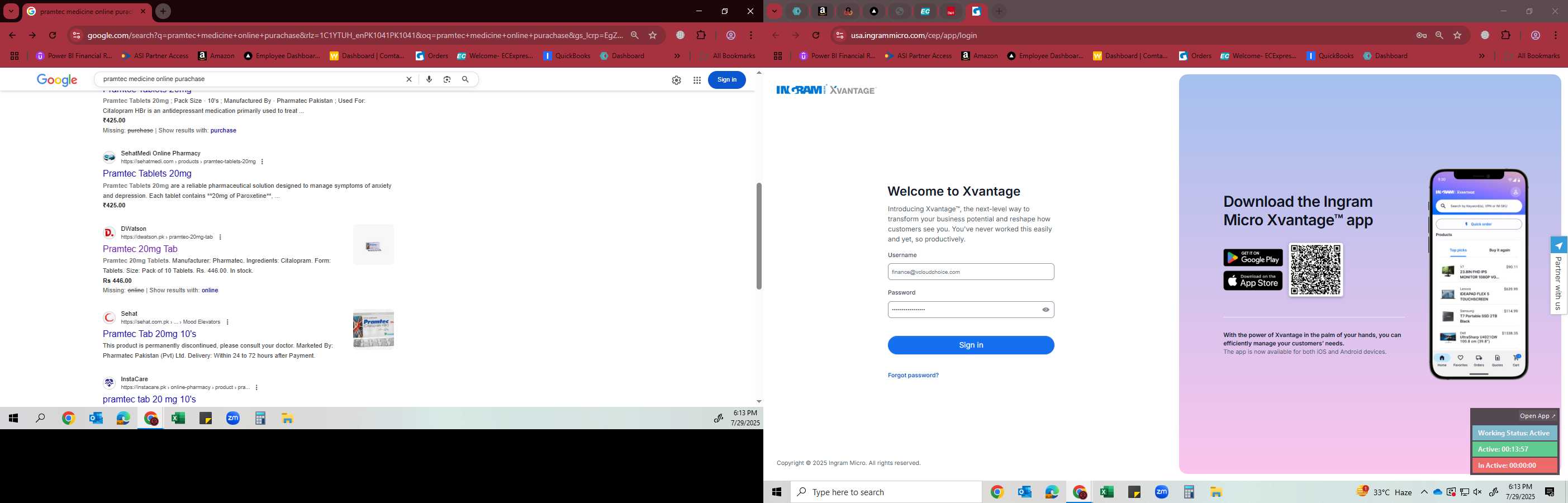
Task: Open options for DWatson result
Action: click(220, 237)
